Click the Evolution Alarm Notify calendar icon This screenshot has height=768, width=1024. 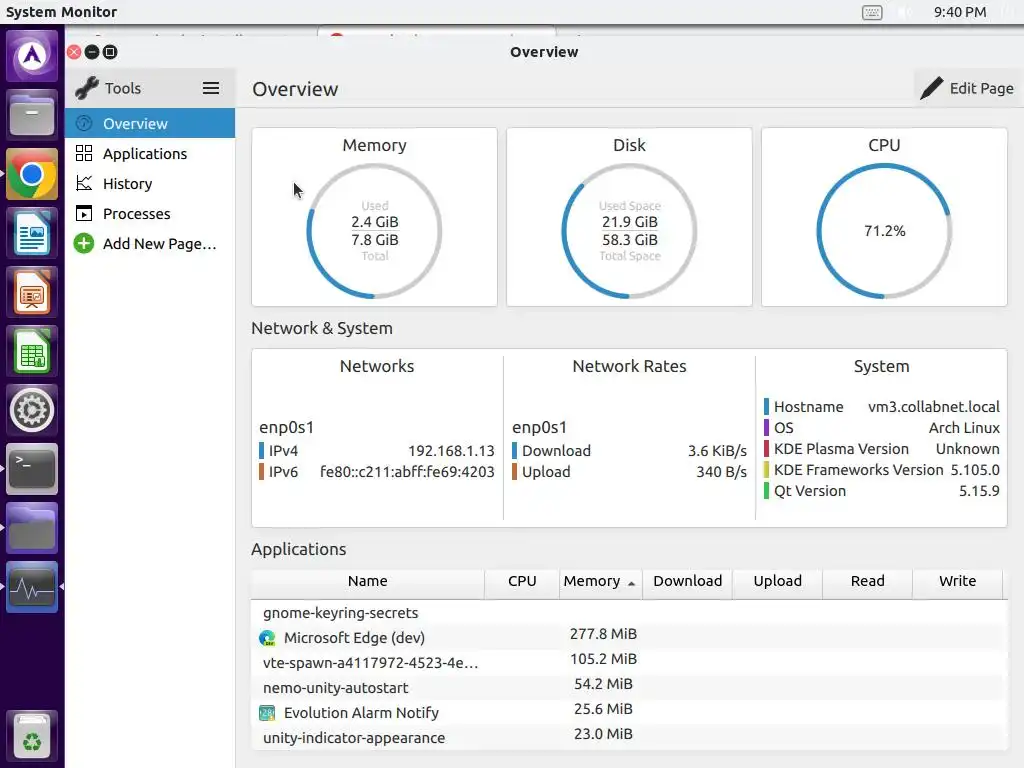point(267,712)
